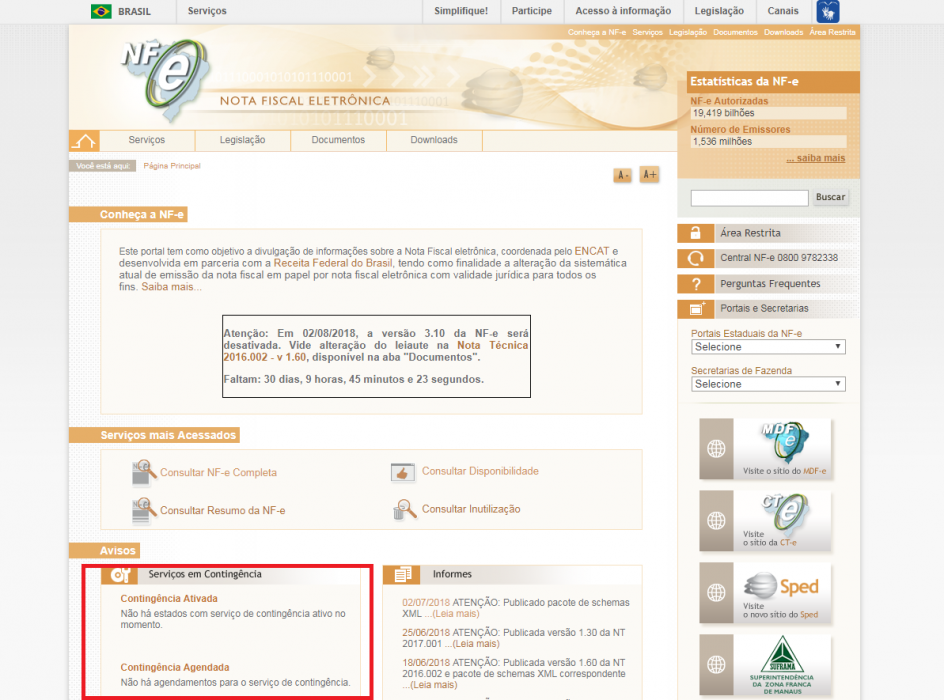
Task: Click the Serviços em Contingência key icon
Action: [120, 575]
